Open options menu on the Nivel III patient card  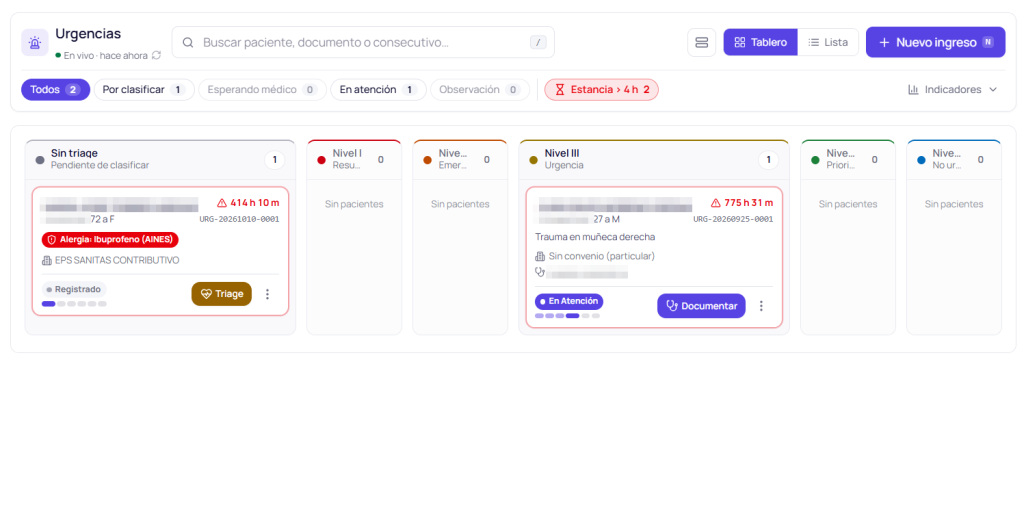[761, 306]
